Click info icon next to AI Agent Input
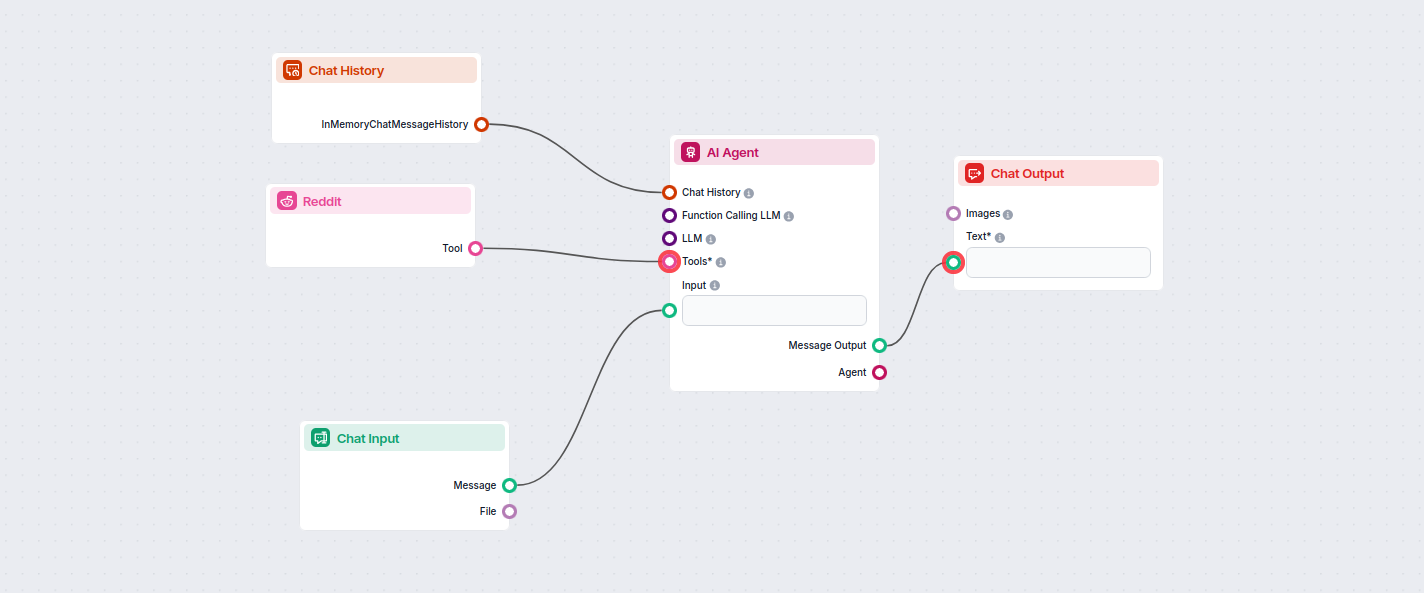 [x=715, y=286]
